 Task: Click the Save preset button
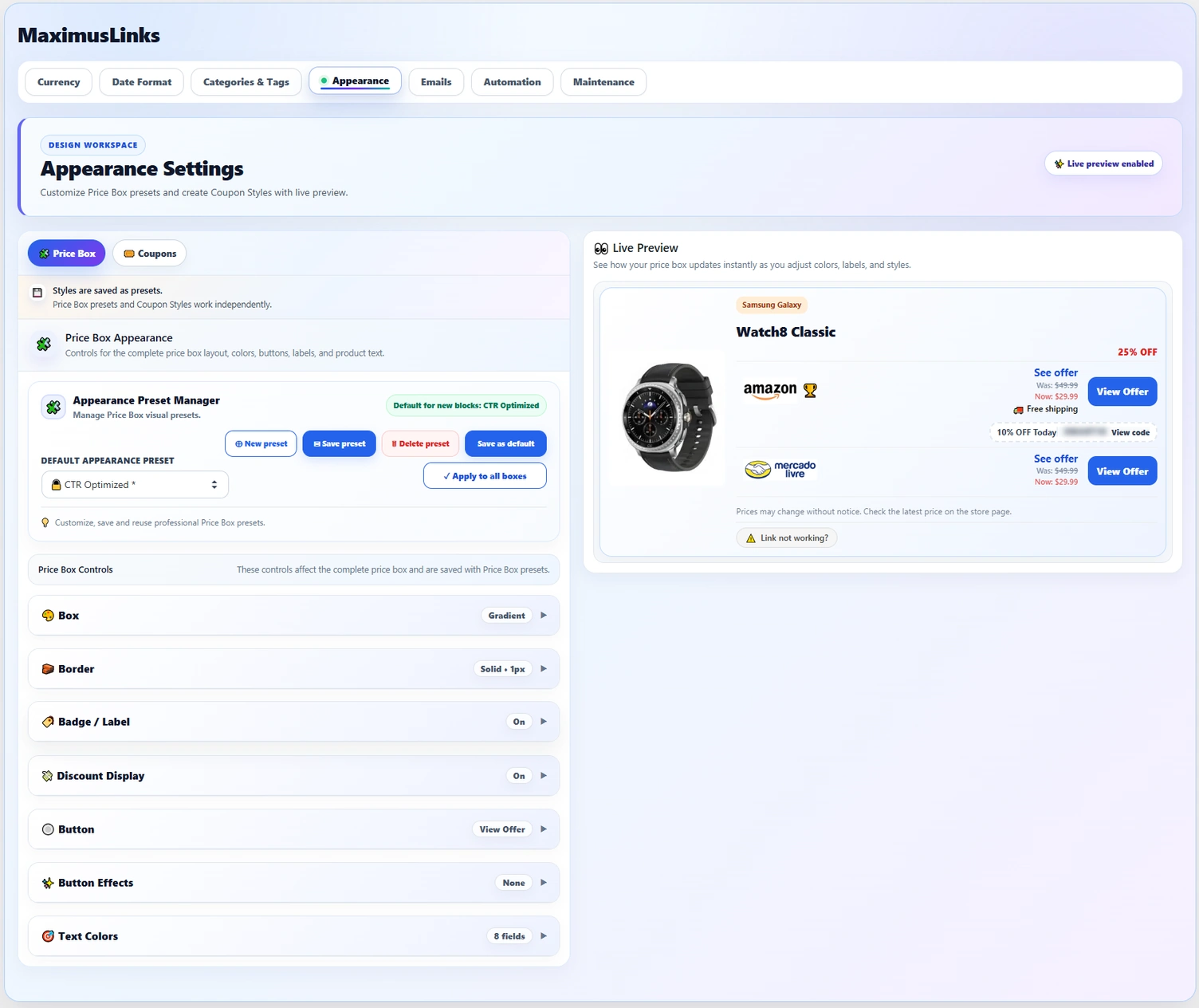pyautogui.click(x=340, y=444)
